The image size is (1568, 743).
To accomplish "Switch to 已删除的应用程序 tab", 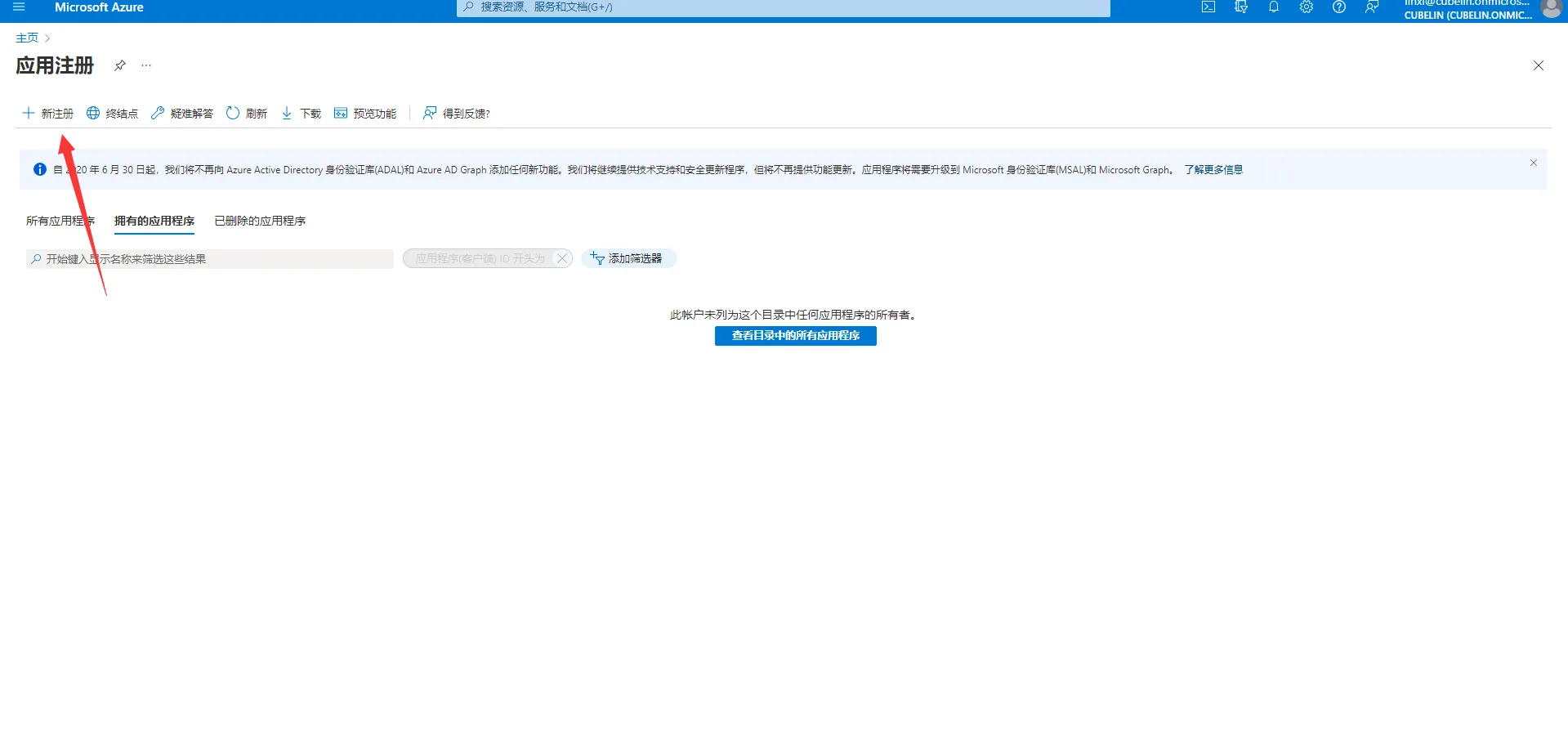I will point(259,220).
